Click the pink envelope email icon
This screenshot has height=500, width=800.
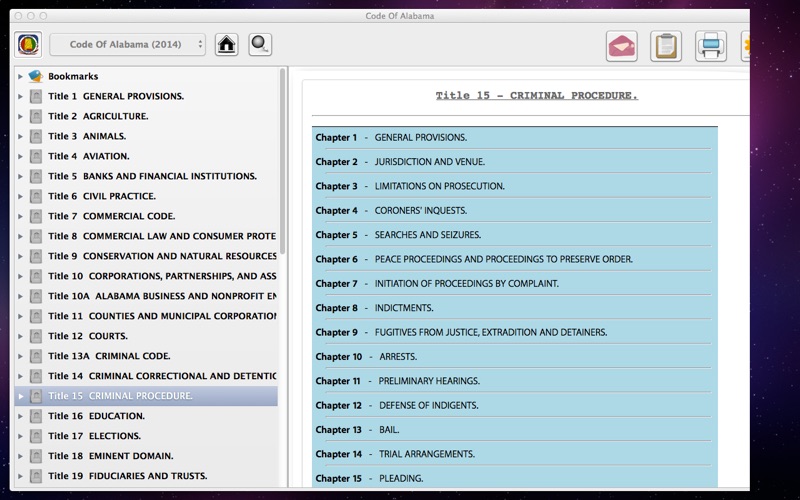pos(621,46)
